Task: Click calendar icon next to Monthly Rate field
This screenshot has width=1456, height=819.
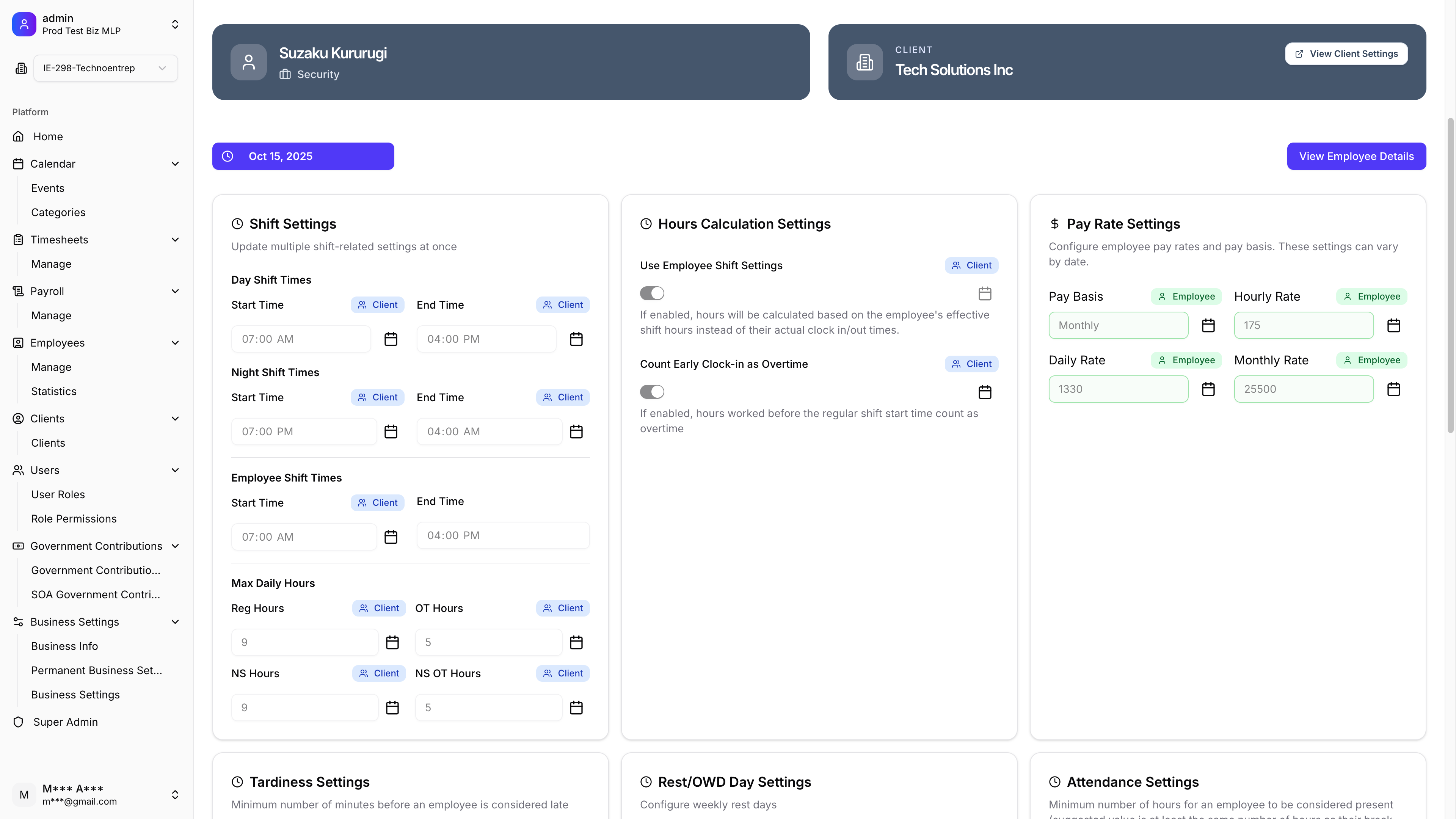Action: 1393,389
